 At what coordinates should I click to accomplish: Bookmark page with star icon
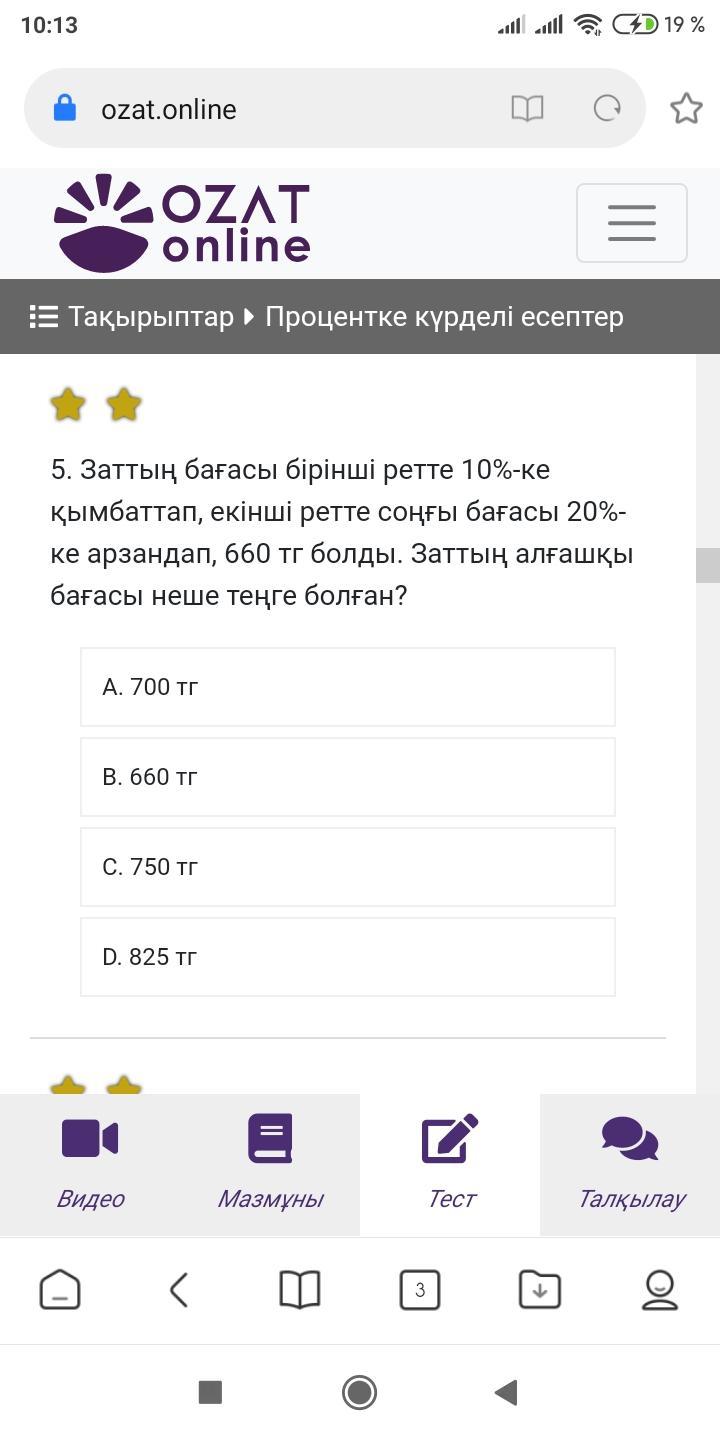(686, 108)
